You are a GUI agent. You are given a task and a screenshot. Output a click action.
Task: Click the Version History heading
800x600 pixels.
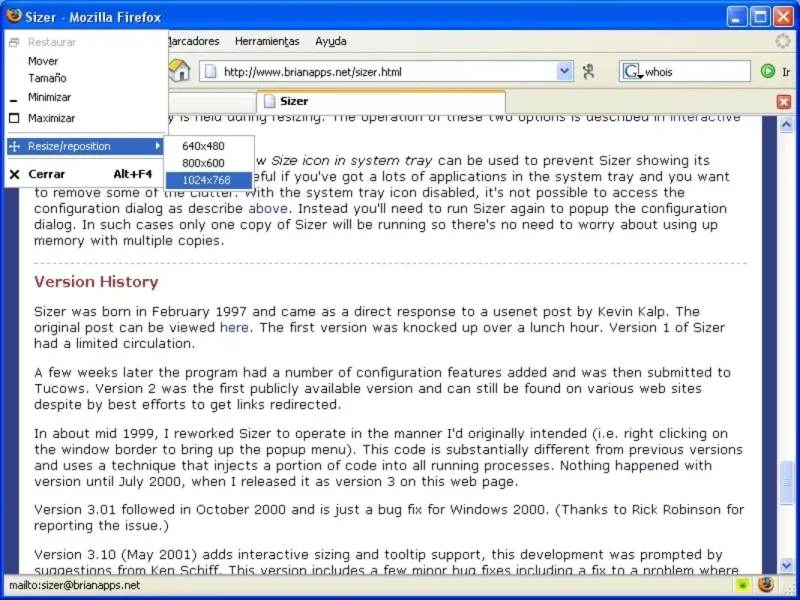tap(96, 282)
